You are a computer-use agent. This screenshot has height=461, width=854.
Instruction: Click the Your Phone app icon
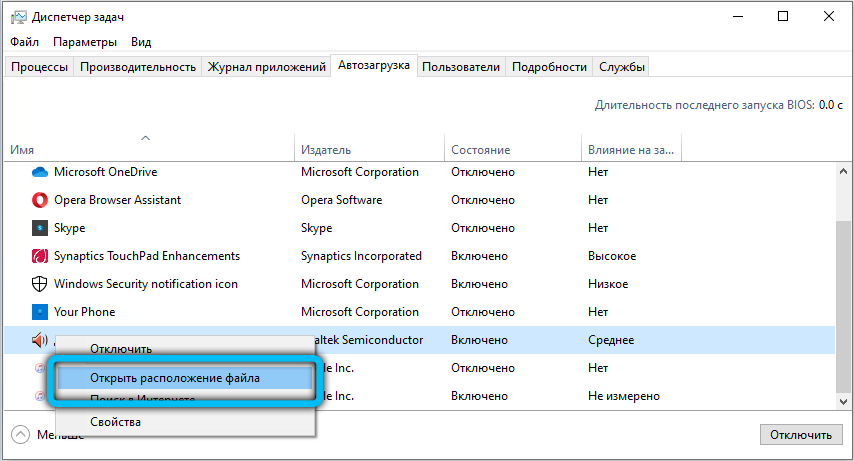coord(40,312)
